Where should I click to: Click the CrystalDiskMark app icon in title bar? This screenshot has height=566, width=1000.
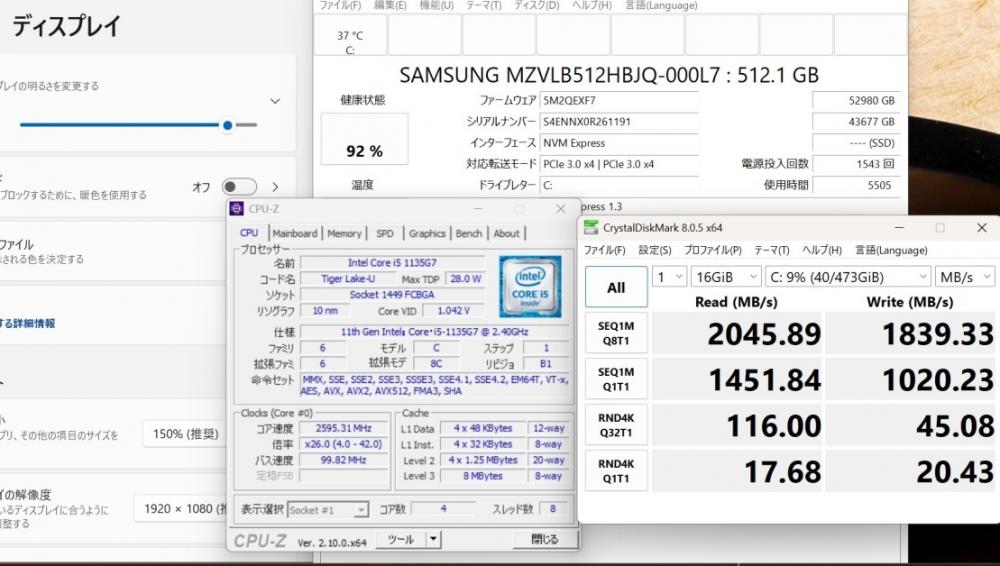pos(591,228)
